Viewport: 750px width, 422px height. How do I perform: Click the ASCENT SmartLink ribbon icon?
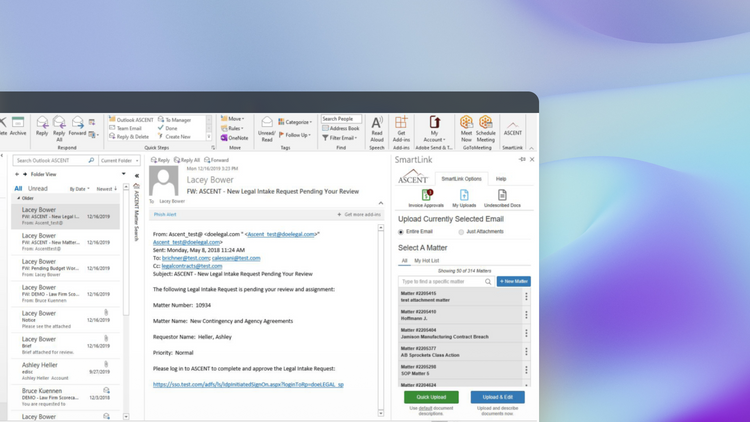tap(512, 126)
